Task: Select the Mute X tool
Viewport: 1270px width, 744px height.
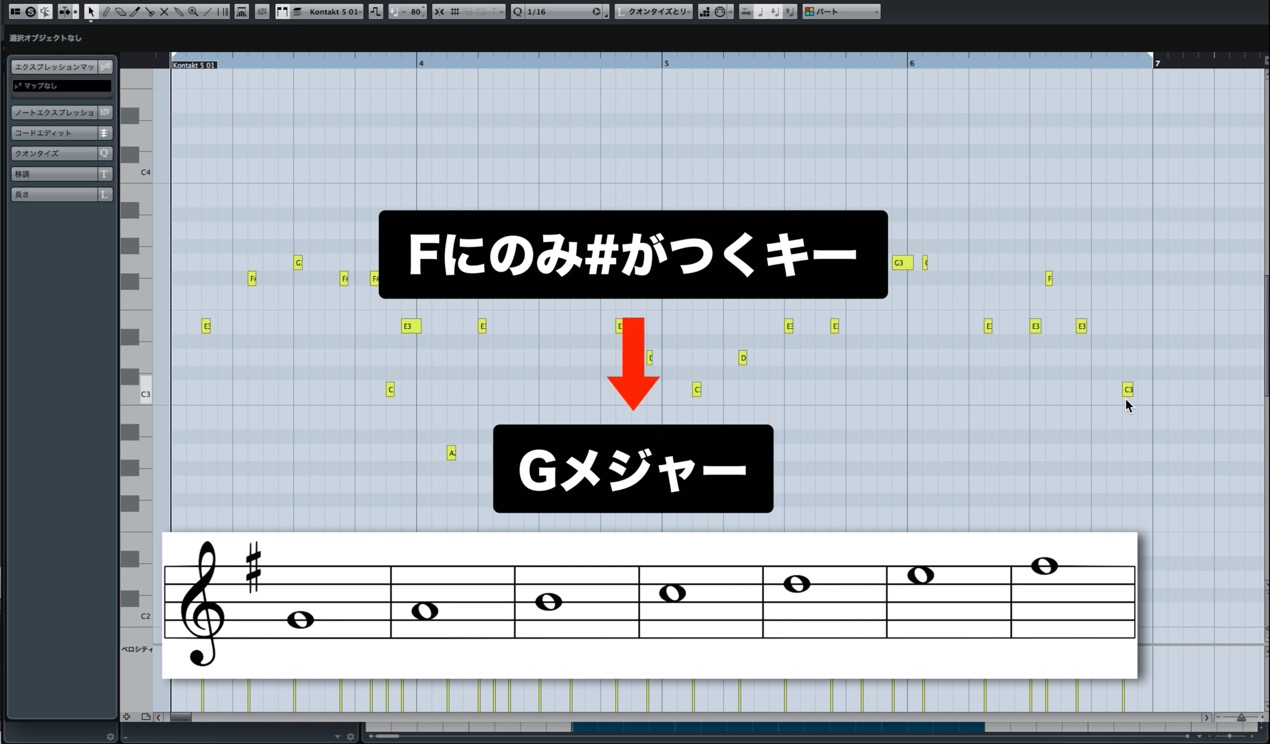Action: point(164,12)
